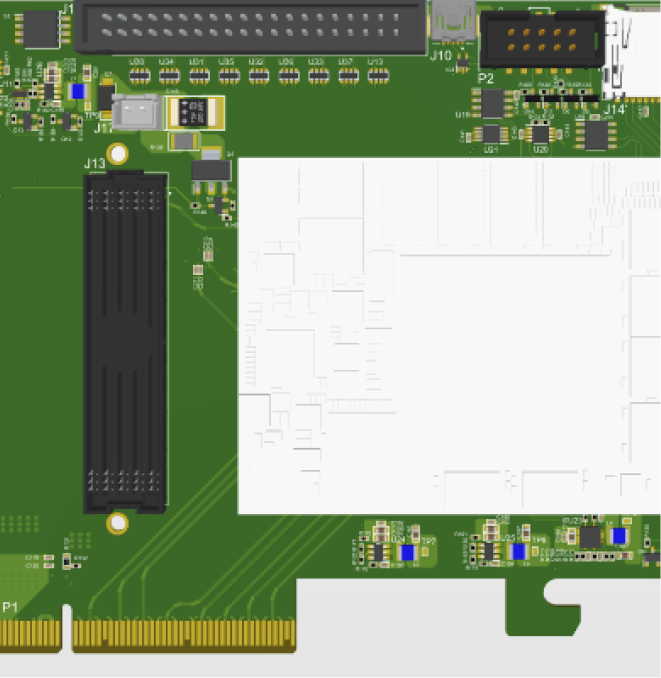Select the black square IC at bottom right

(x=589, y=538)
